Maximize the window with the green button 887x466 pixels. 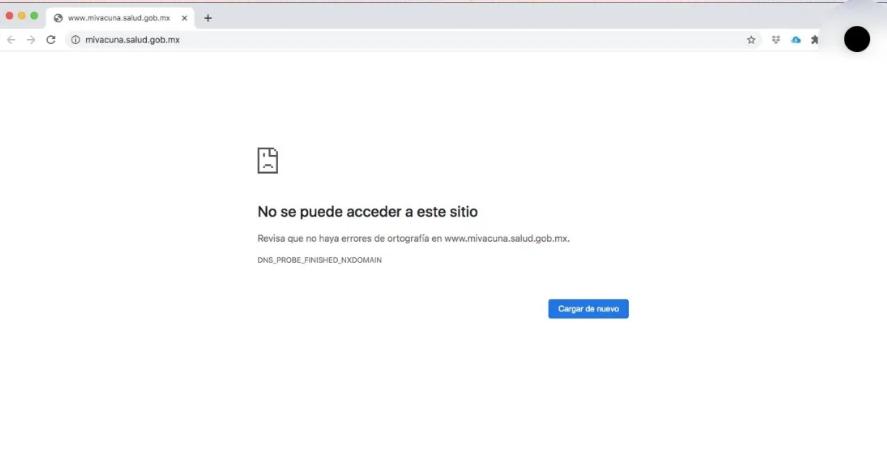(34, 16)
